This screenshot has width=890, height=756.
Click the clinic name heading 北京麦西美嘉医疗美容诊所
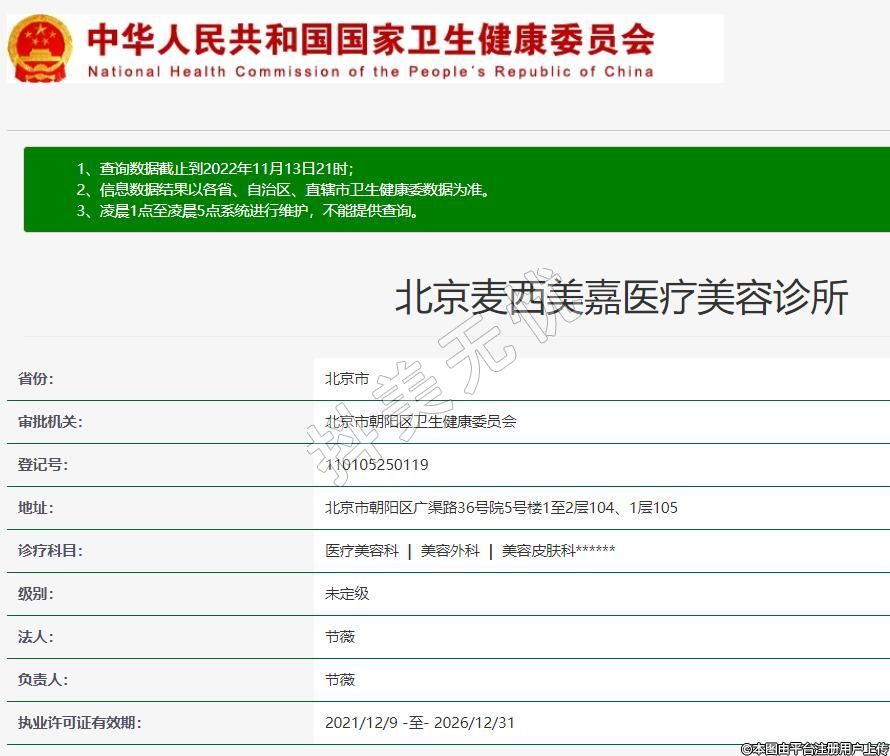point(621,298)
